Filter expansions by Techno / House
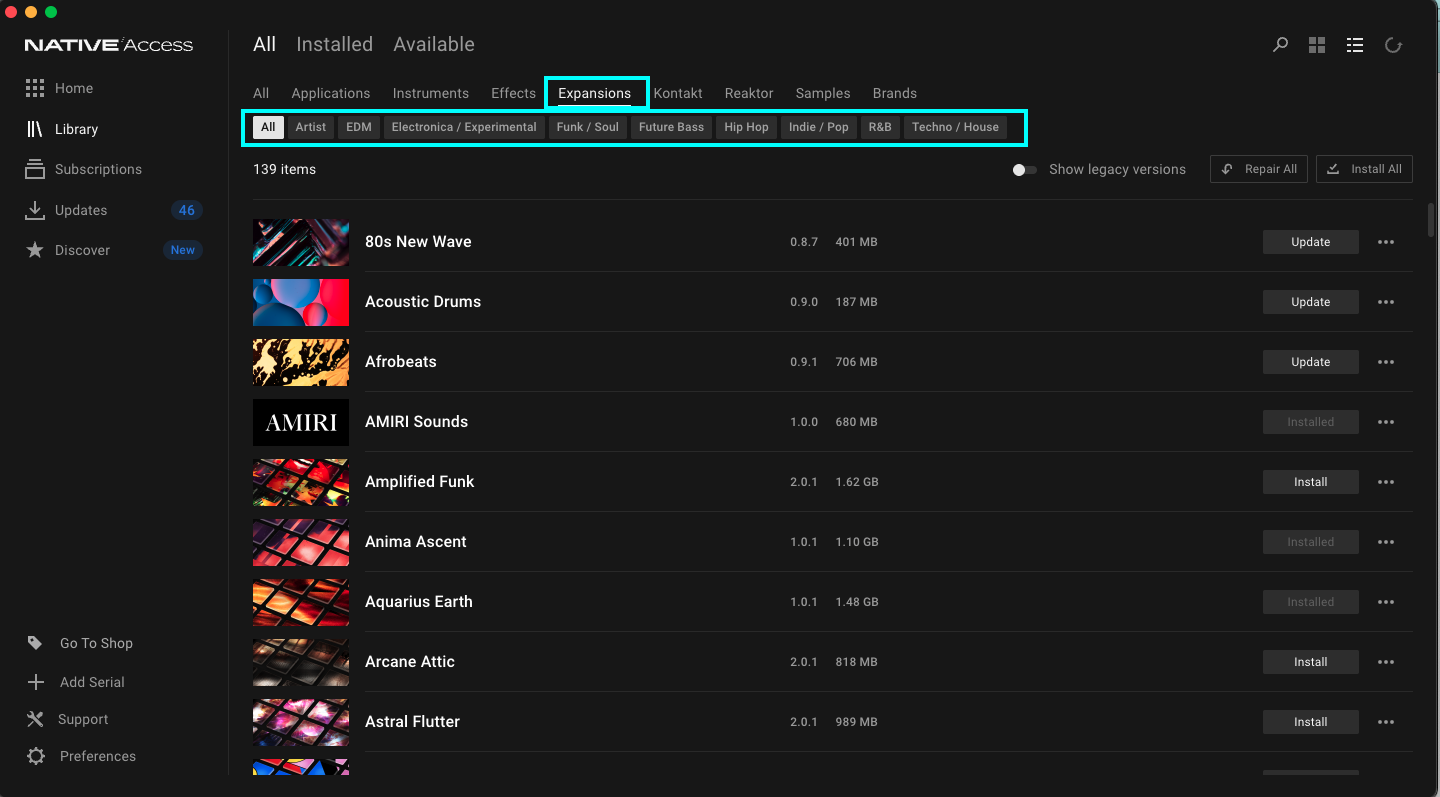 click(955, 127)
